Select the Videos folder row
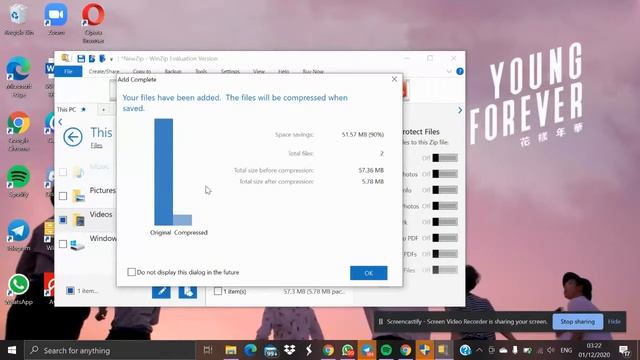The height and width of the screenshot is (360, 640). pyautogui.click(x=87, y=220)
